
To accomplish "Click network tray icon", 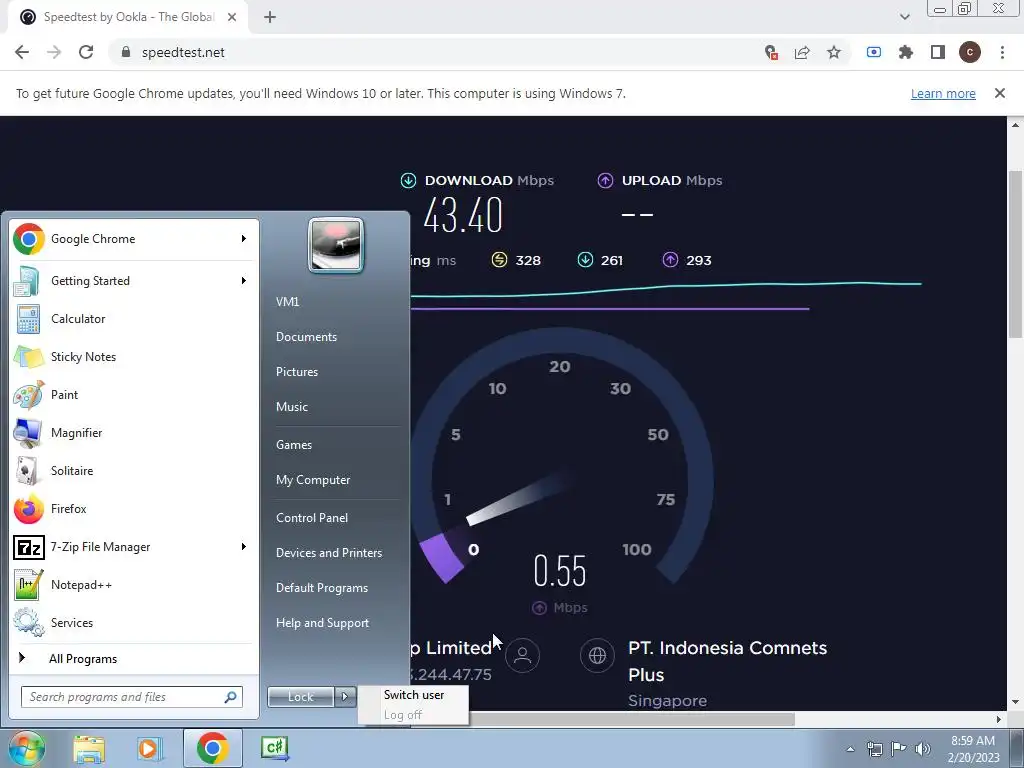I will [x=874, y=749].
